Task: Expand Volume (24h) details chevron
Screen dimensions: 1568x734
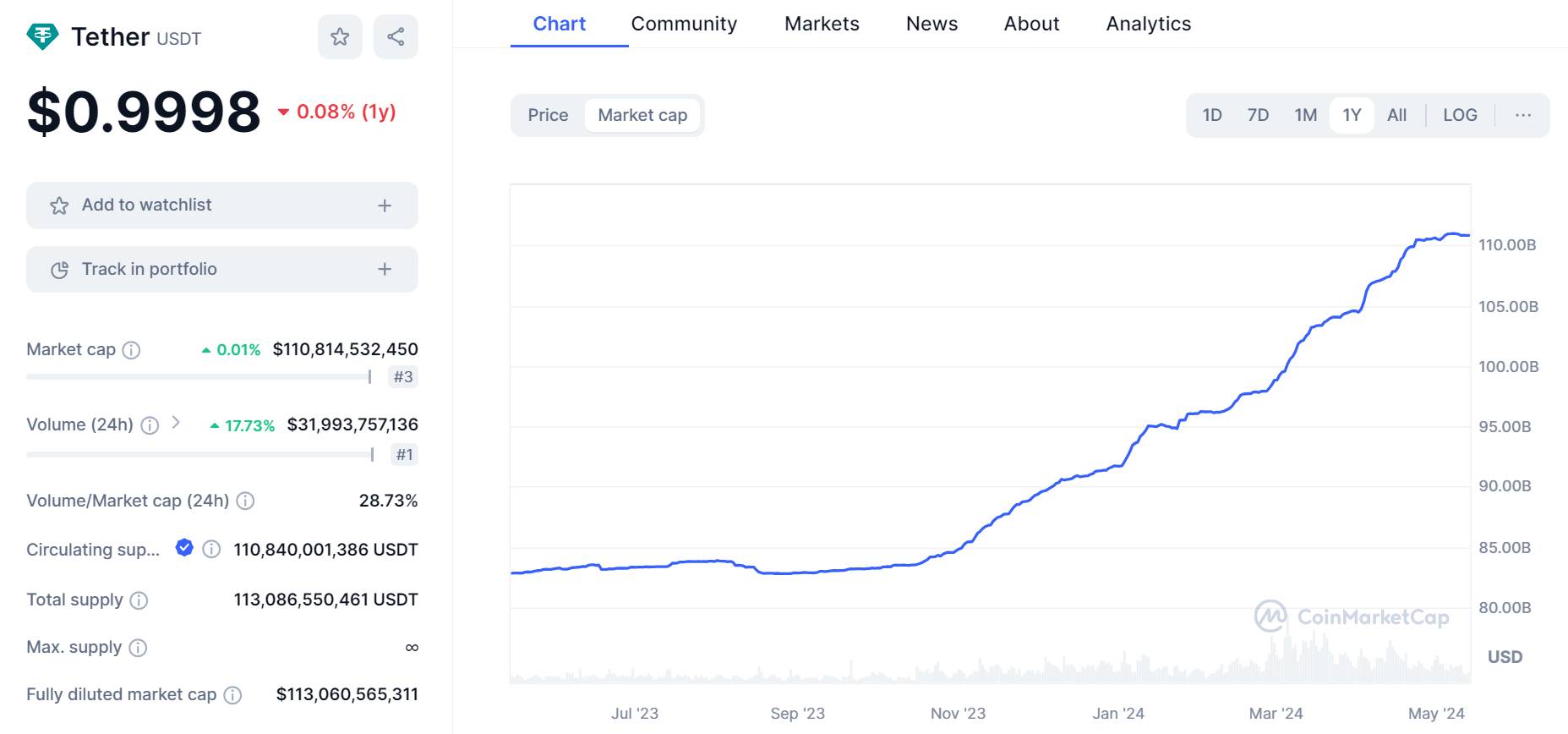Action: pos(176,422)
